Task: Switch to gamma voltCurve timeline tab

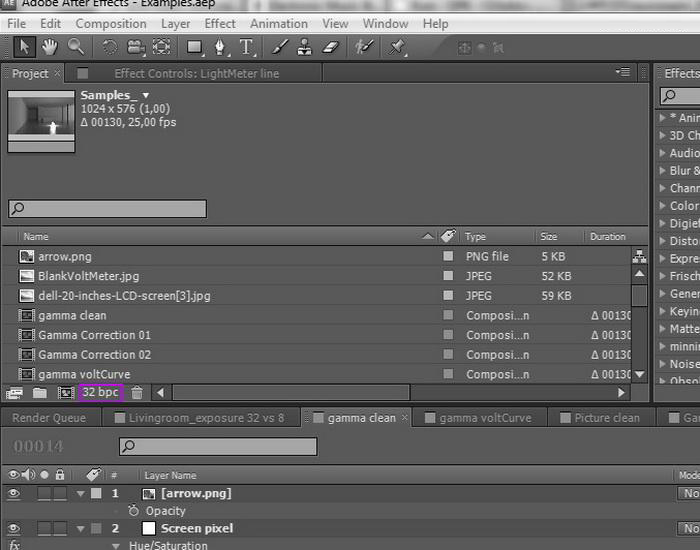Action: (x=480, y=418)
